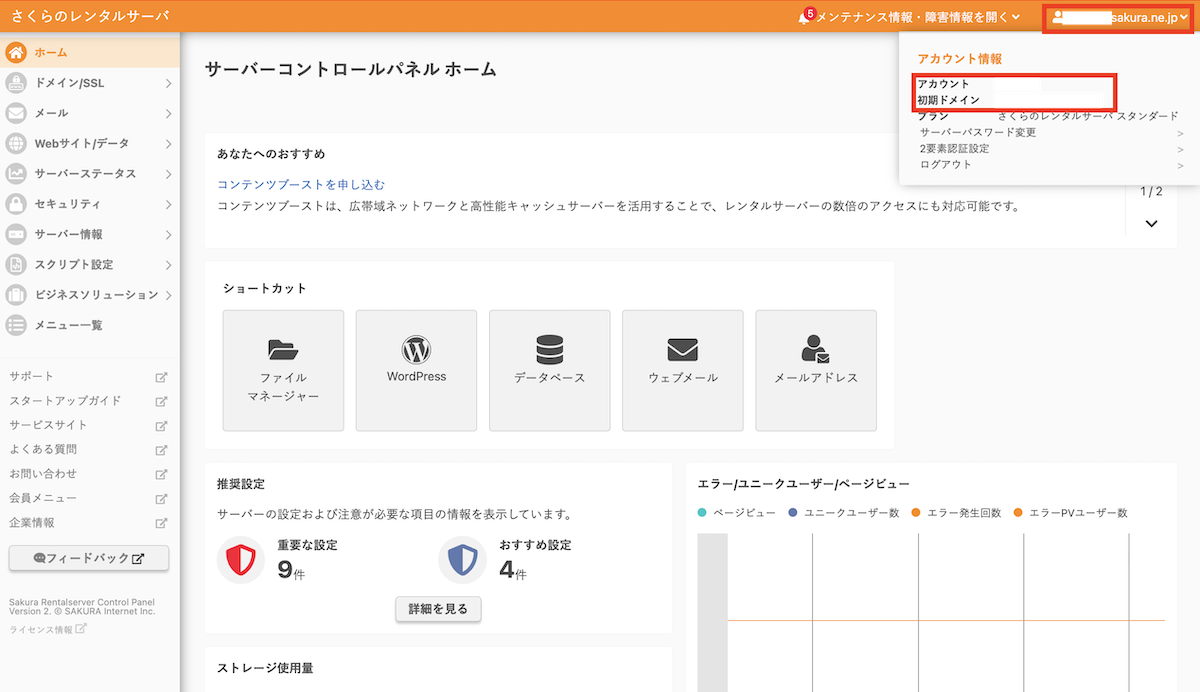Expand the スクリプト設定 submenu chevron

(168, 264)
